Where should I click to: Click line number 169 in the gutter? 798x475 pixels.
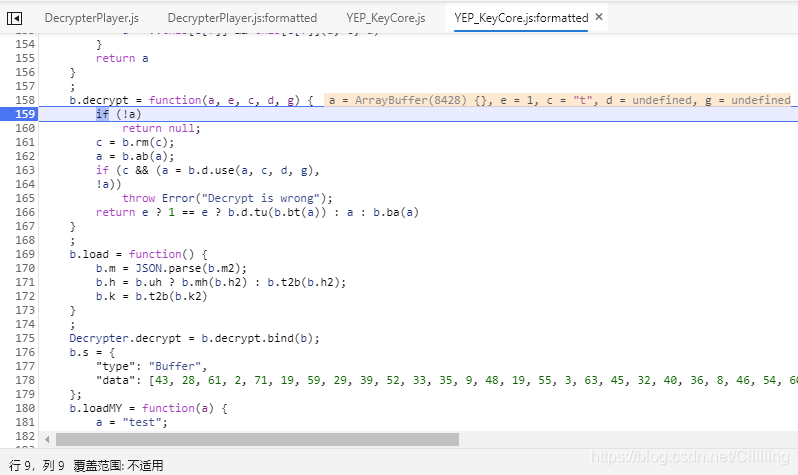pos(25,255)
